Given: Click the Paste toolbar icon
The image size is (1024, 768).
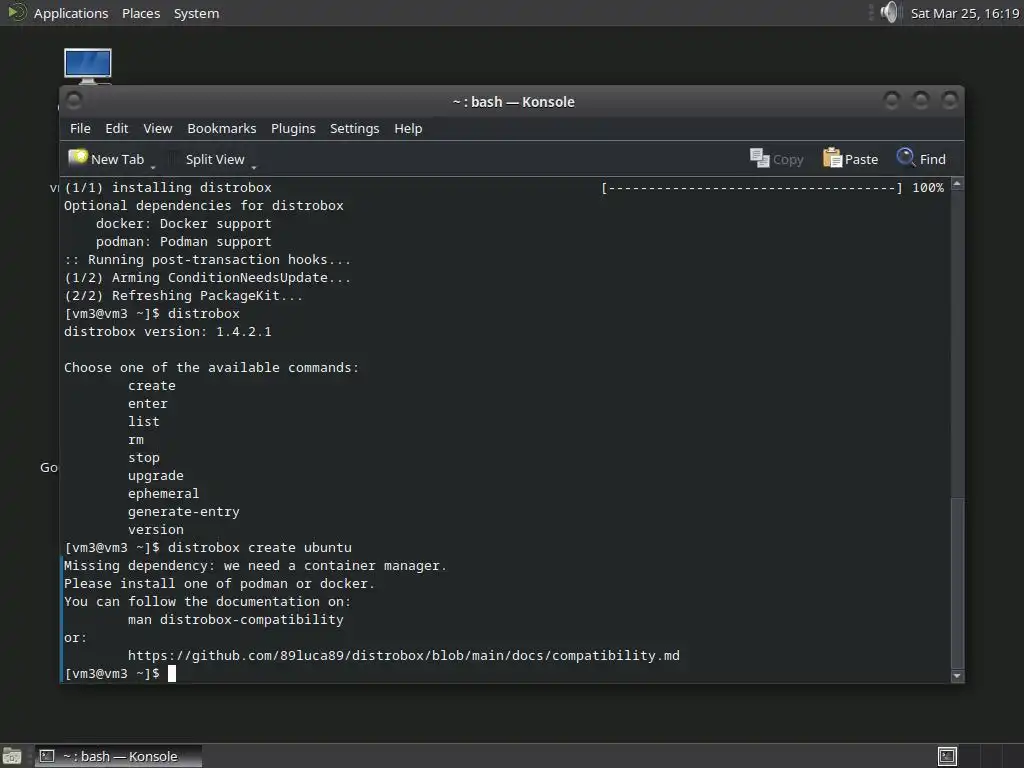Looking at the screenshot, I should click(832, 158).
